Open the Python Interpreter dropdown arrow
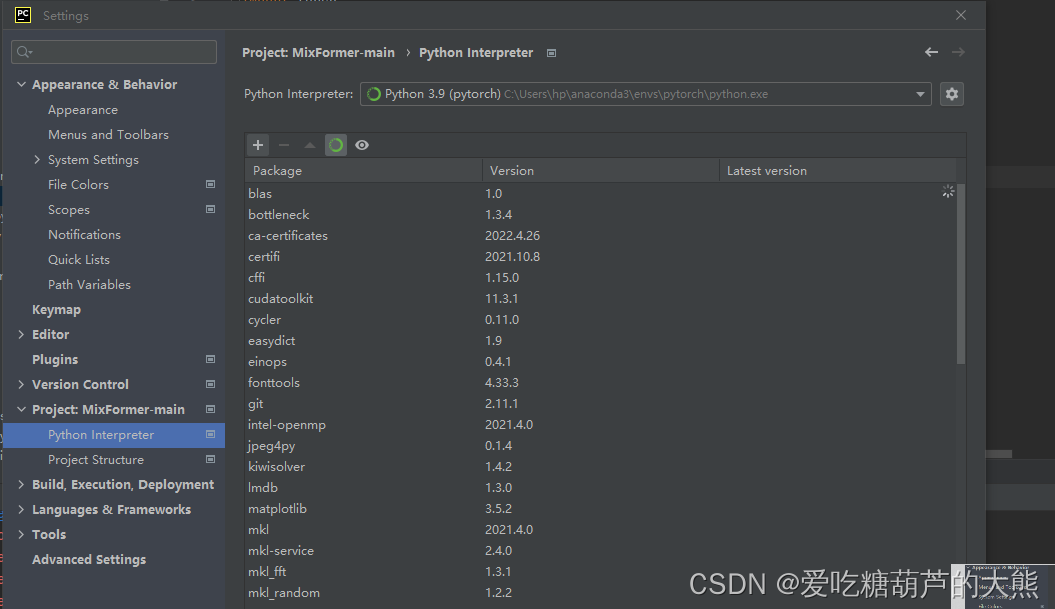 (920, 94)
